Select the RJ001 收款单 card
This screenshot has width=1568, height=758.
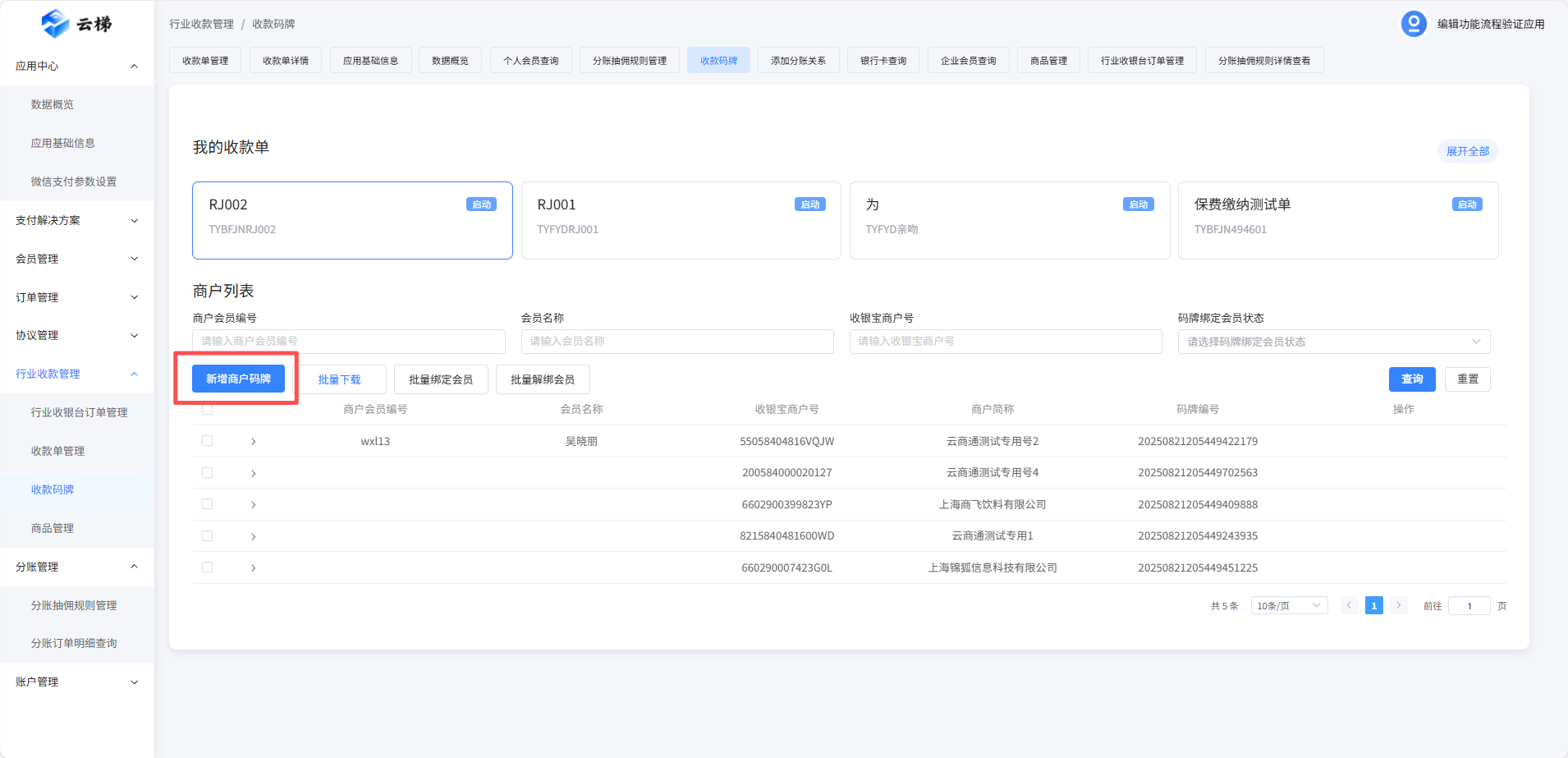pos(681,220)
